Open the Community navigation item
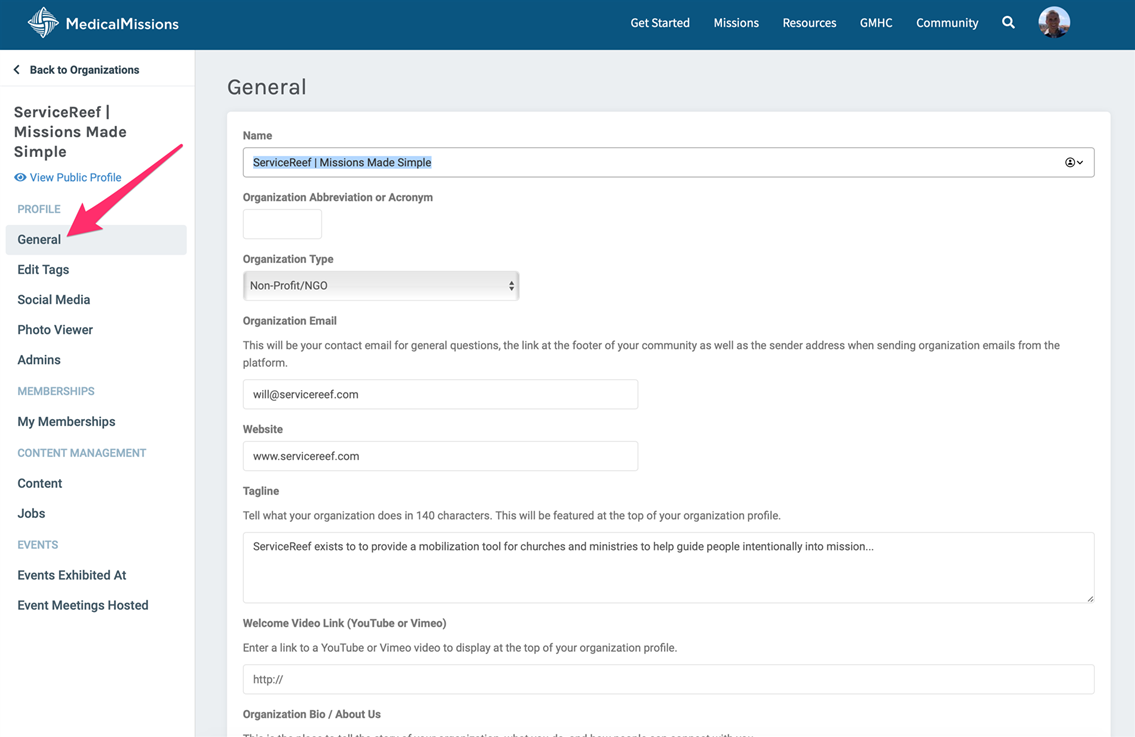The width and height of the screenshot is (1135, 737). pyautogui.click(x=947, y=23)
